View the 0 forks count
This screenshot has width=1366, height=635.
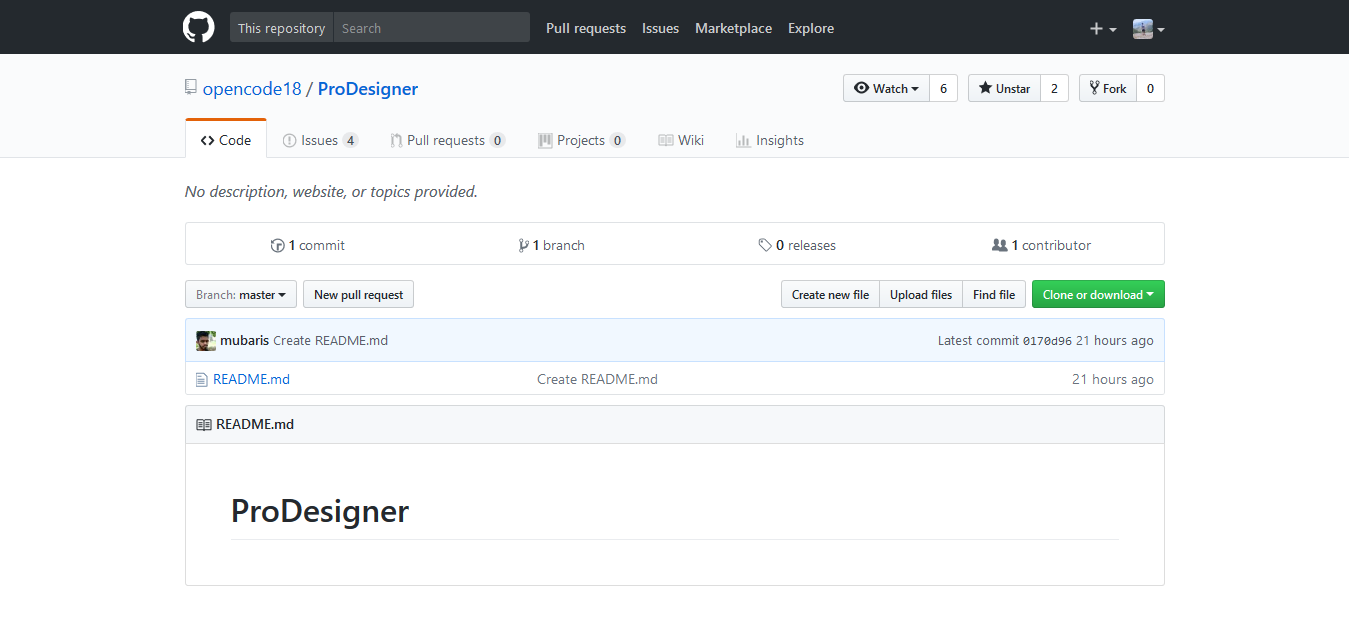tap(1150, 88)
